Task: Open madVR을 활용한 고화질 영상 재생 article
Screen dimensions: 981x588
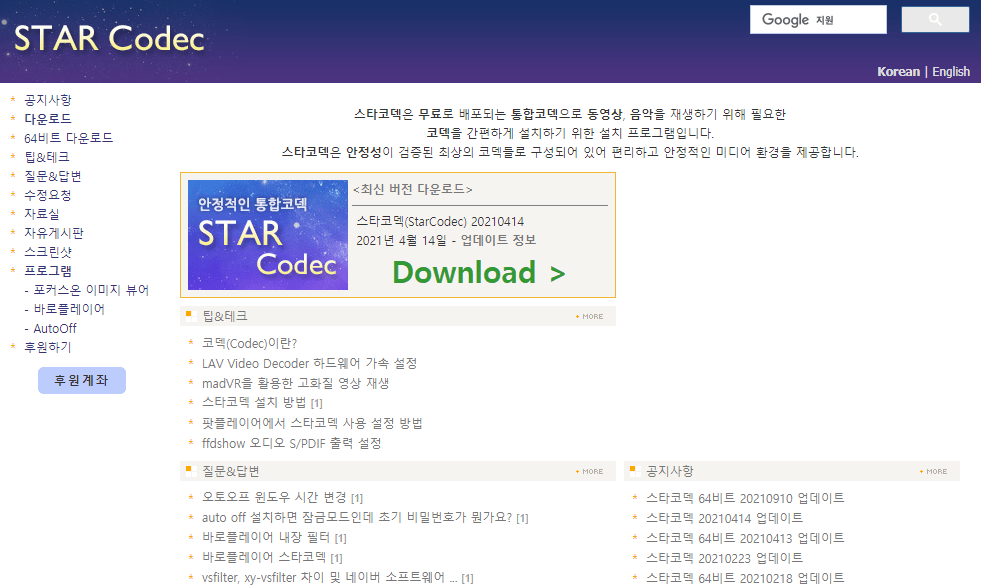Action: pos(295,383)
